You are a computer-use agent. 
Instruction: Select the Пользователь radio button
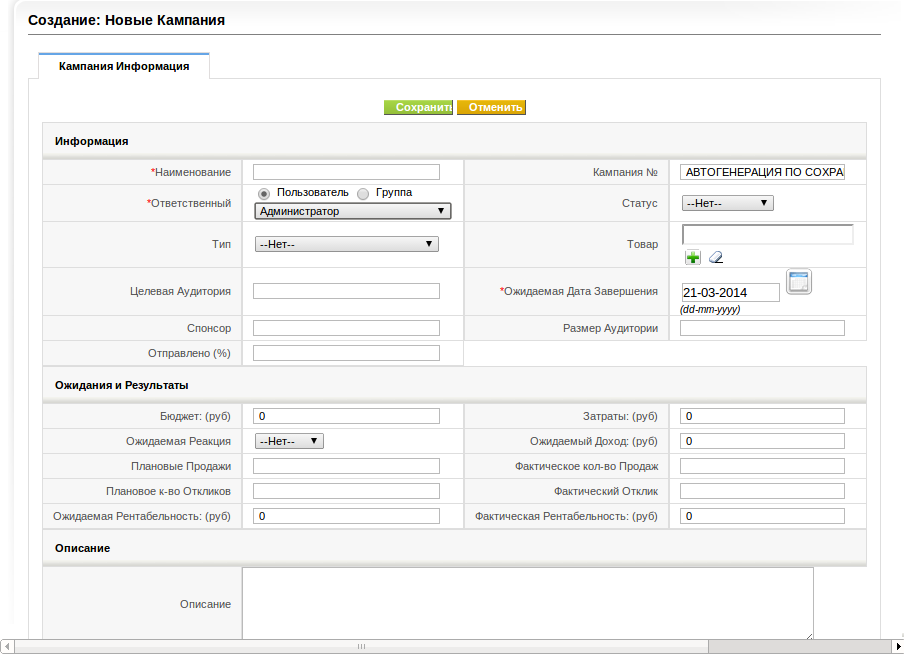point(263,193)
